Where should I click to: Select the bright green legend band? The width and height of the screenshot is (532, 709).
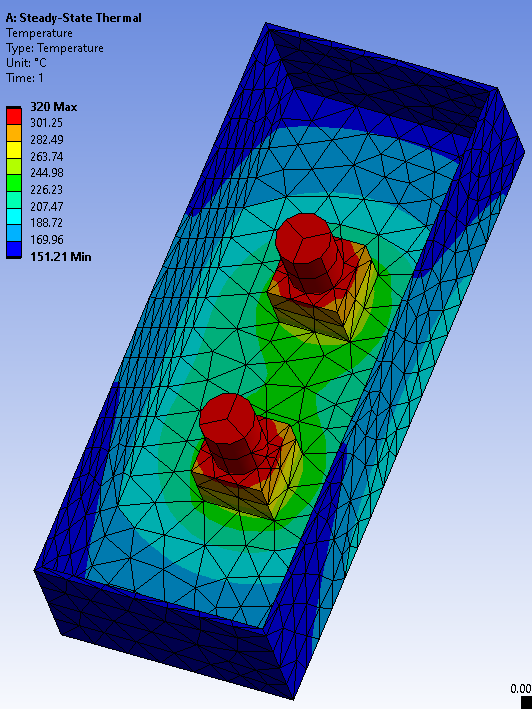14,183
